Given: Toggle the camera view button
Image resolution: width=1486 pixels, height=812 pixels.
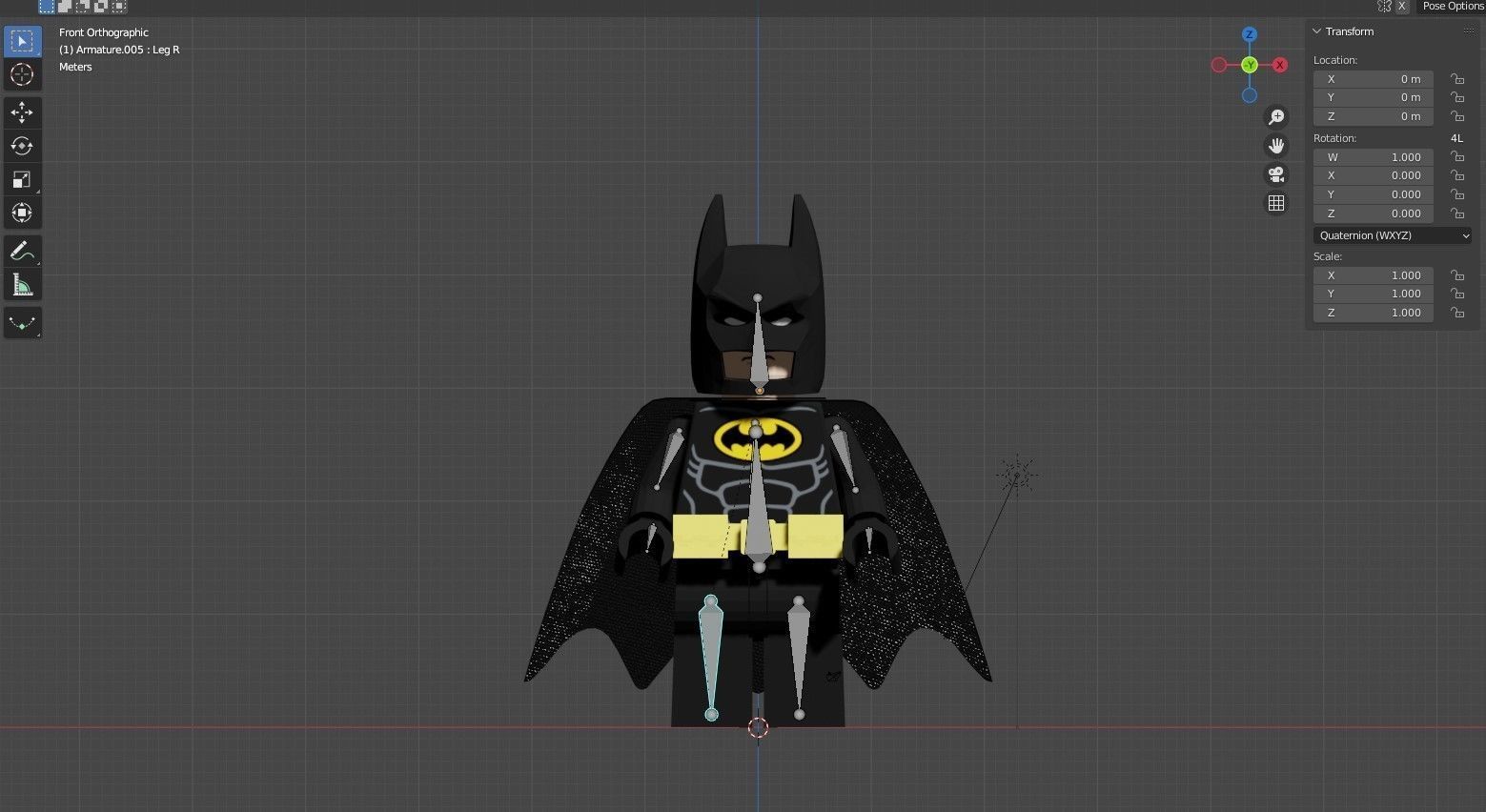Looking at the screenshot, I should pos(1275,174).
